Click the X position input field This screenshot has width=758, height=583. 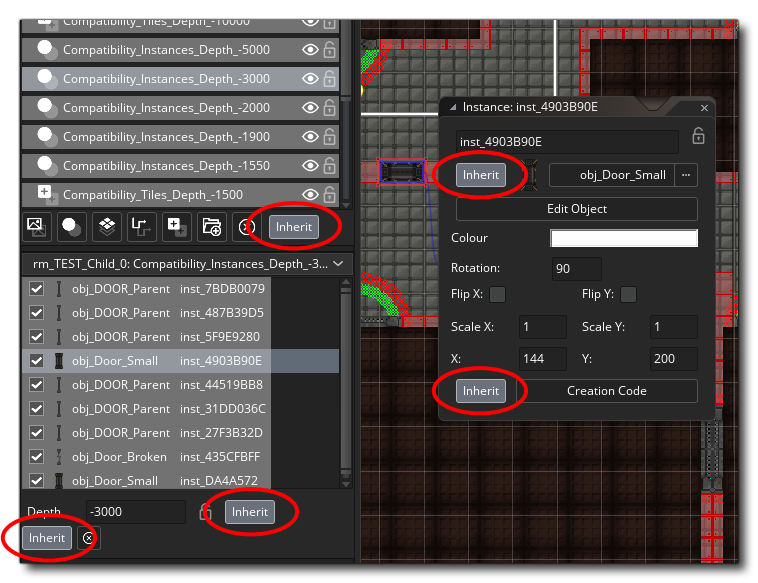click(542, 359)
